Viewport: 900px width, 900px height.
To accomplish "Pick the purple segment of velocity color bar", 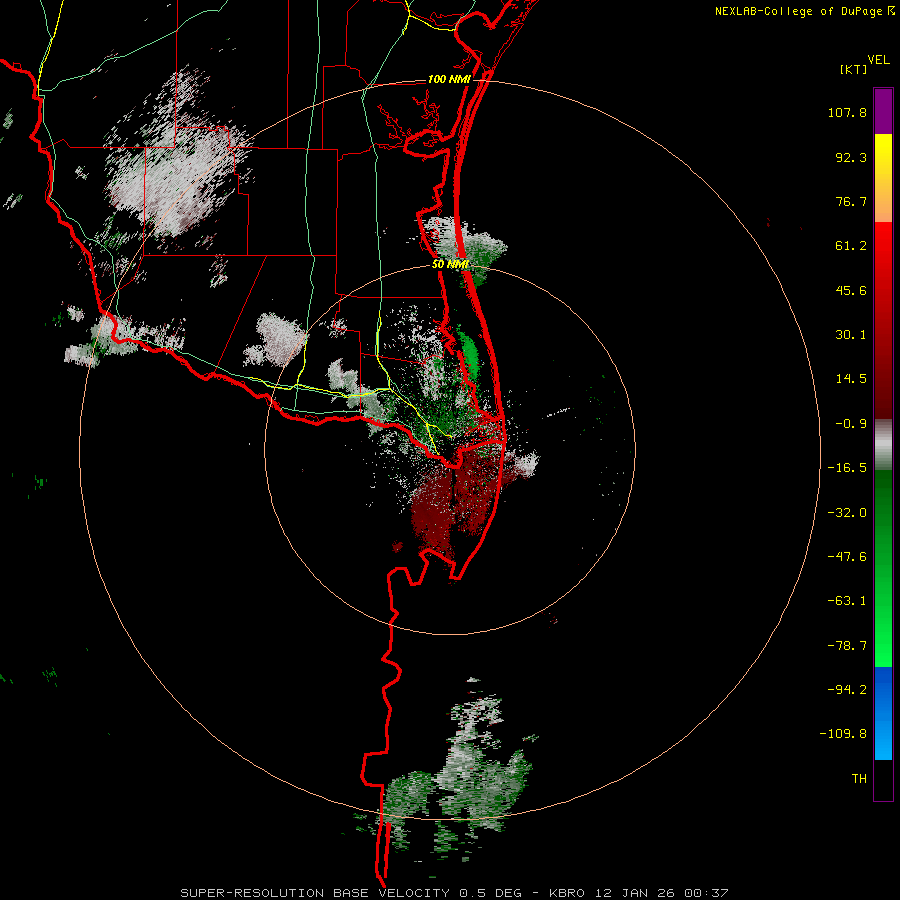I will pos(883,111).
